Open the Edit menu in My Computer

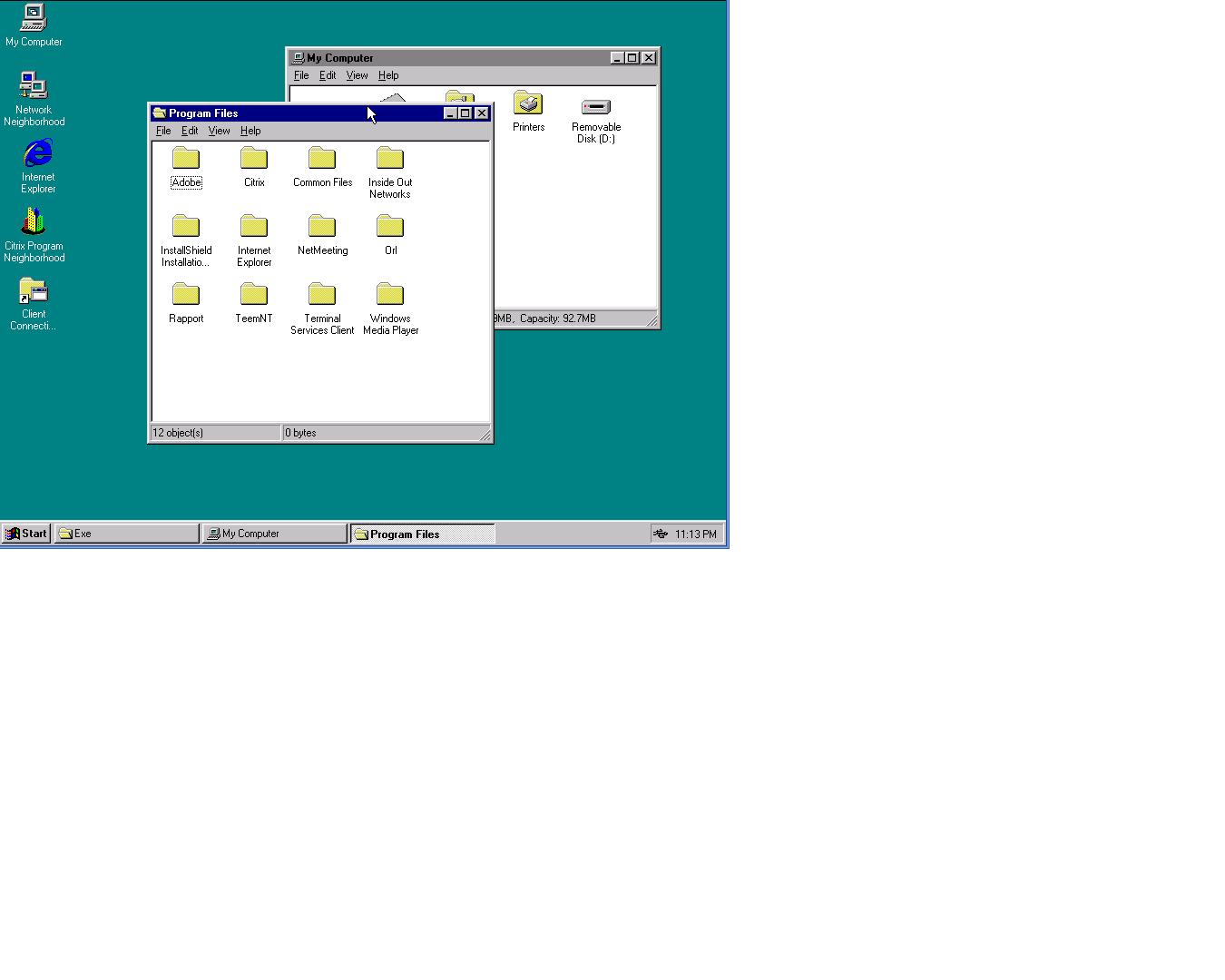[327, 75]
